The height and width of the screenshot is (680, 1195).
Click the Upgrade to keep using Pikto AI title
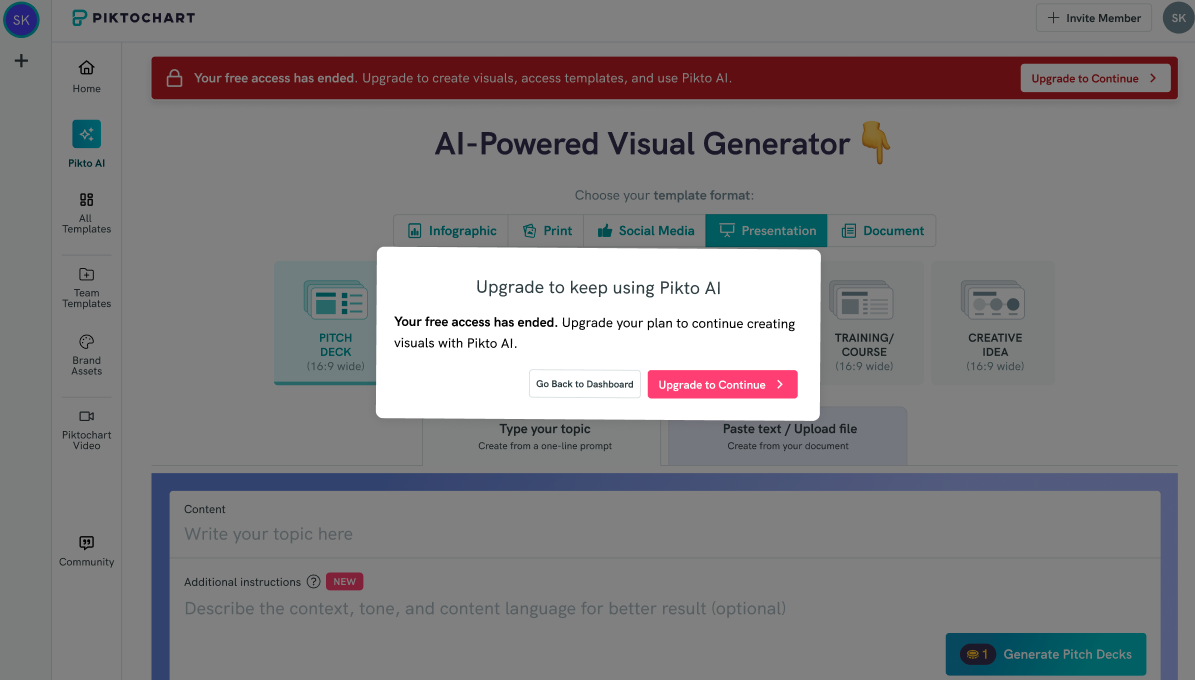pyautogui.click(x=598, y=288)
